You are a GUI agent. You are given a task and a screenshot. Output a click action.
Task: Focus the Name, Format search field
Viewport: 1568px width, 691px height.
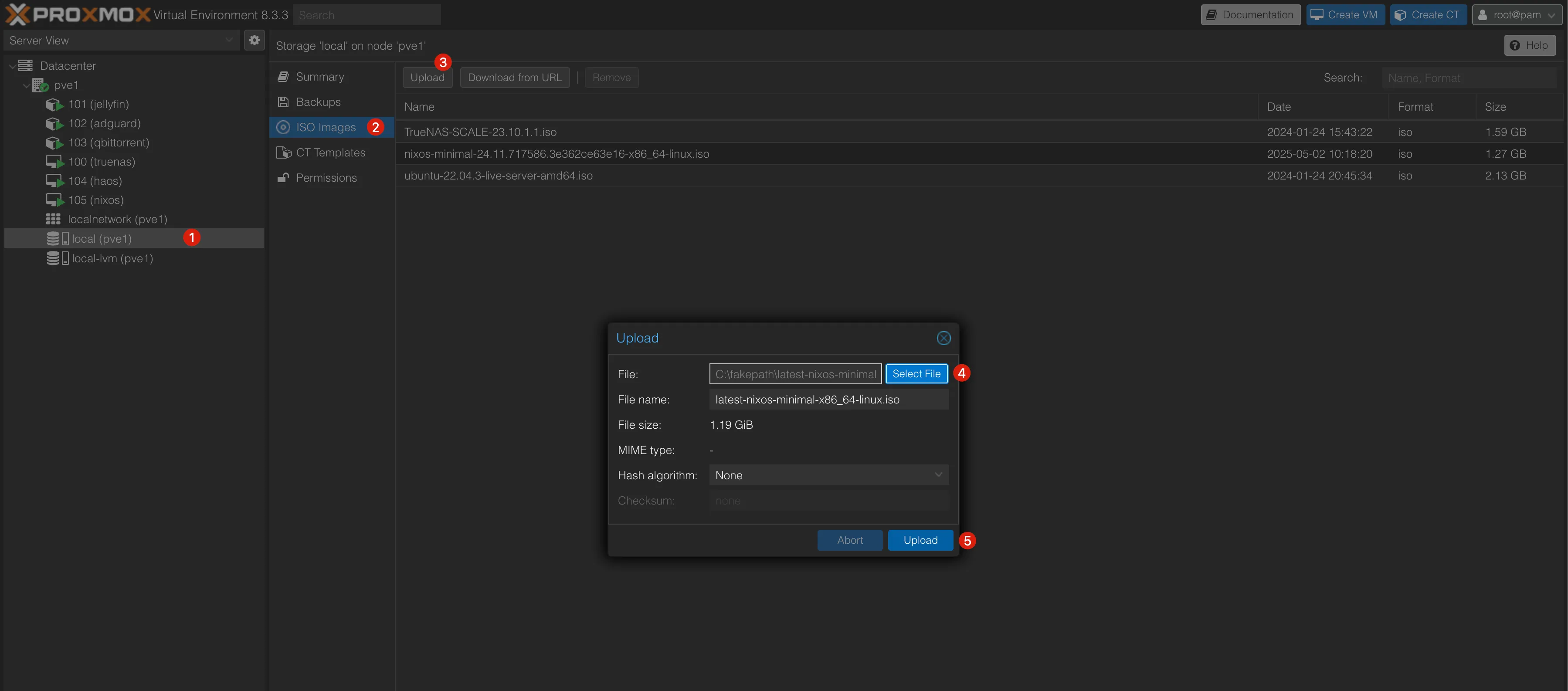tap(1469, 77)
